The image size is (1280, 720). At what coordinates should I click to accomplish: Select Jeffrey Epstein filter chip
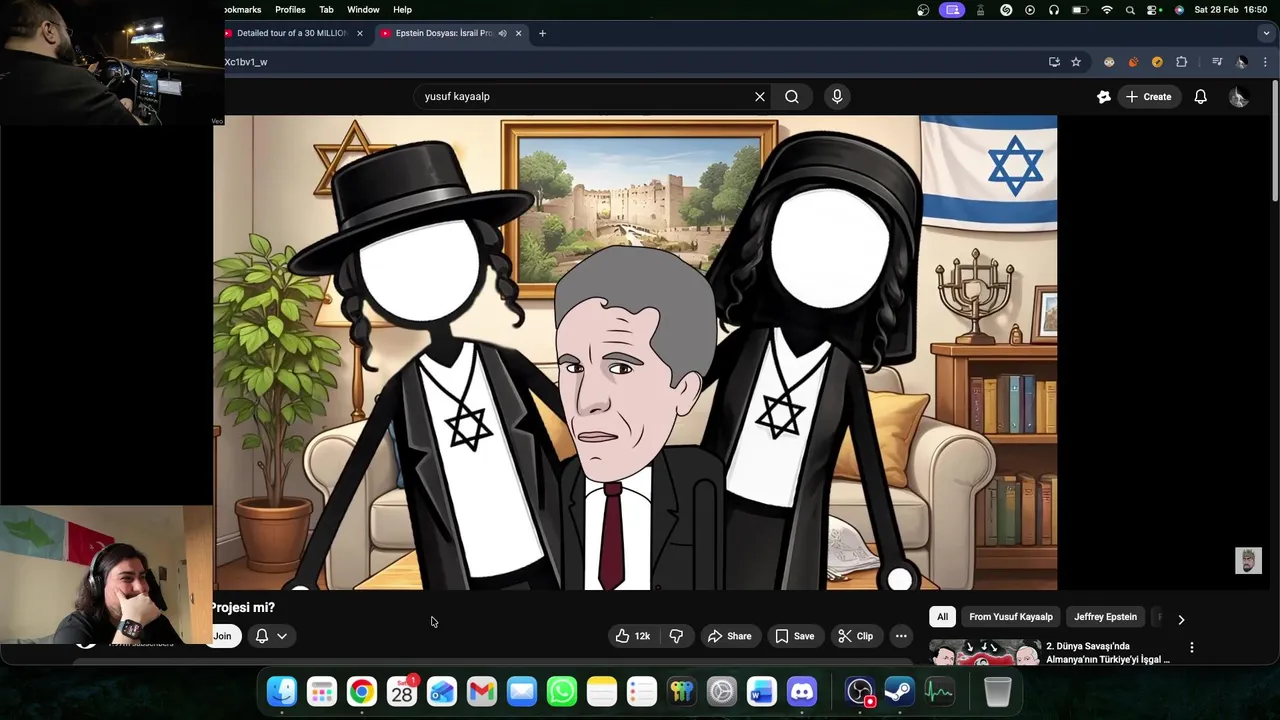click(1105, 617)
